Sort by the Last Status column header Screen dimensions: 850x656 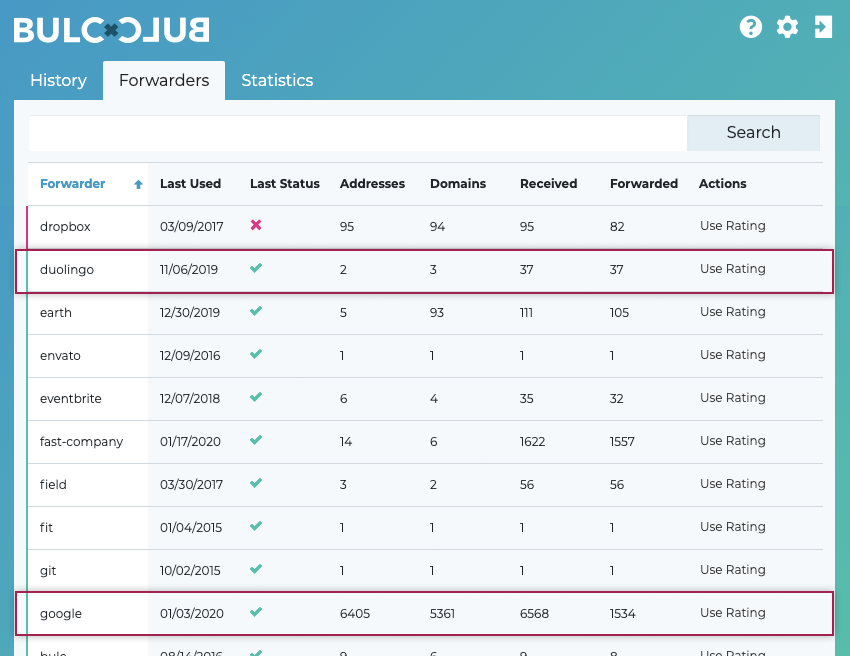click(285, 184)
